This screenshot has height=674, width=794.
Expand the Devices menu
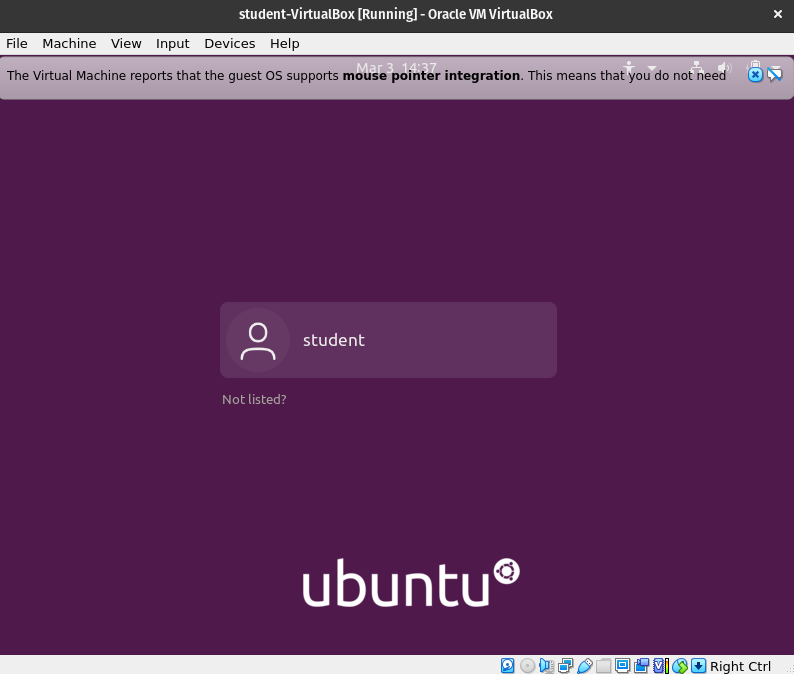coord(229,44)
